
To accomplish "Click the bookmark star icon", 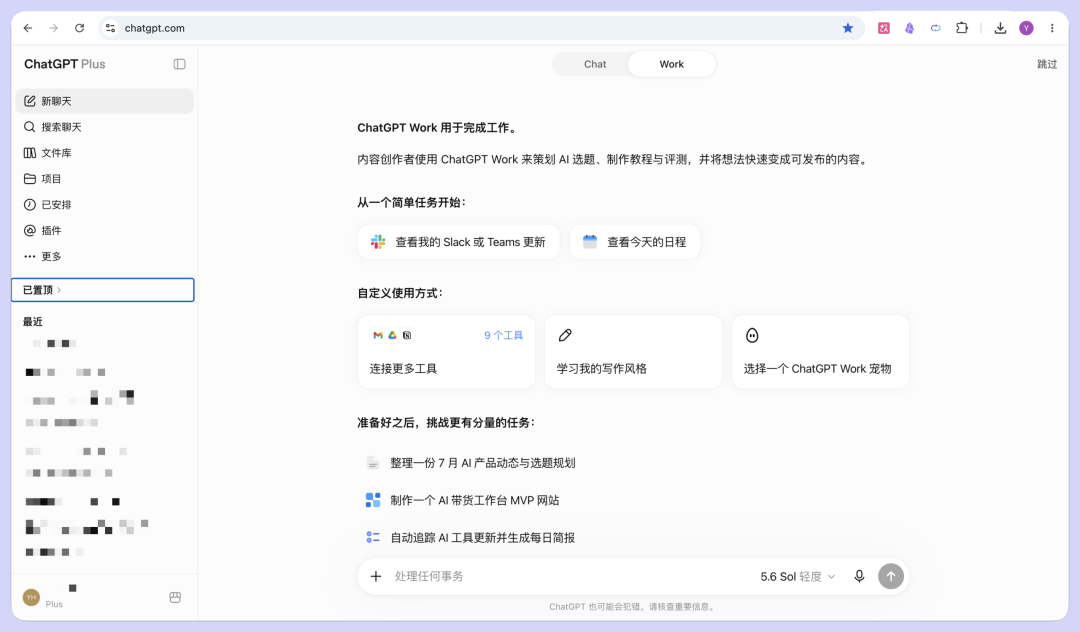I will (x=848, y=28).
